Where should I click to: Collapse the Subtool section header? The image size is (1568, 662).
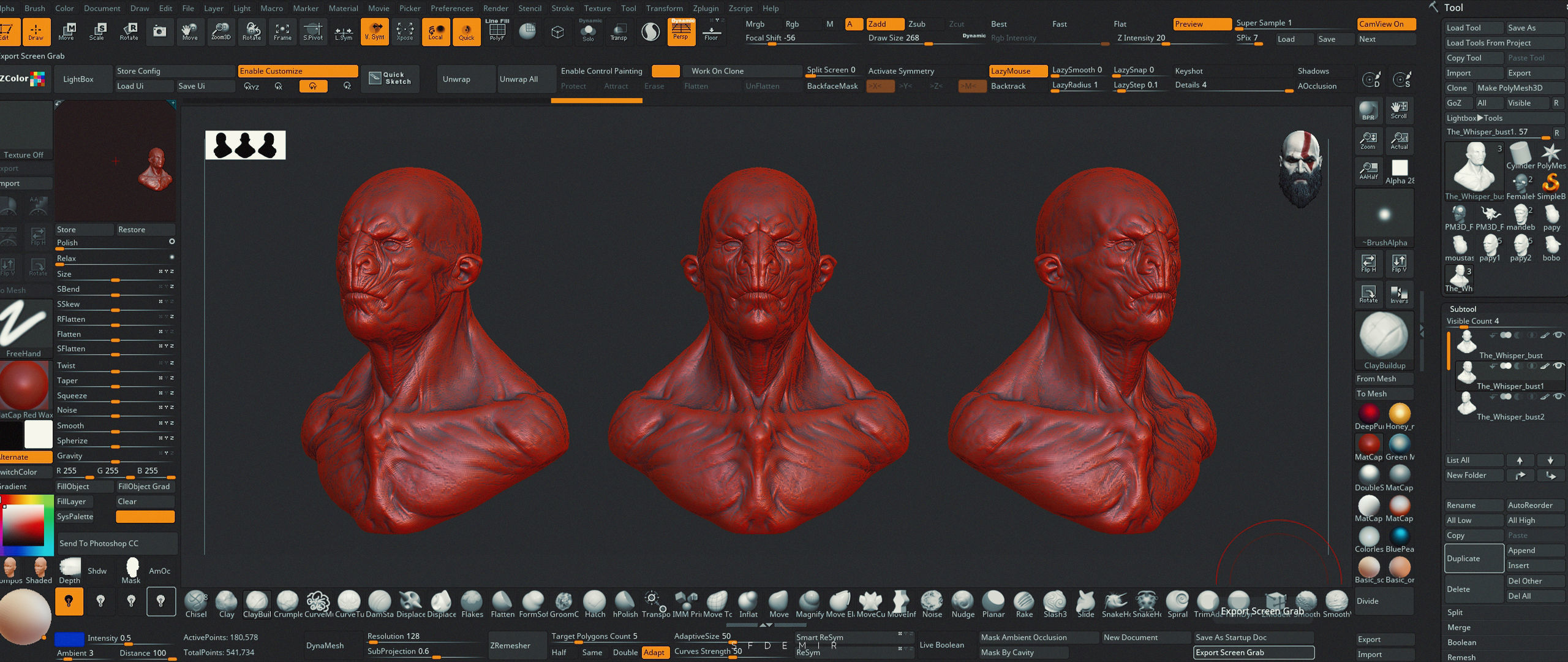pos(1463,309)
